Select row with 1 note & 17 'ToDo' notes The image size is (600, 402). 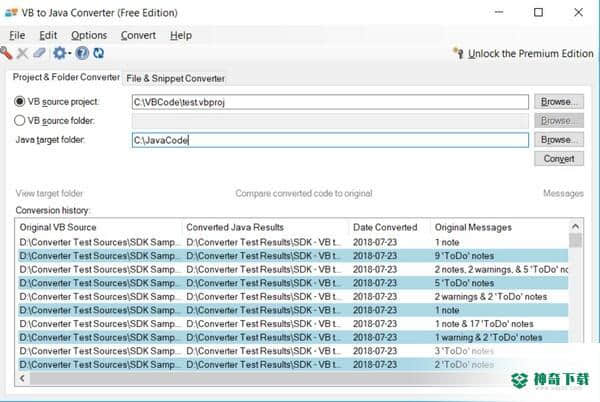293,324
